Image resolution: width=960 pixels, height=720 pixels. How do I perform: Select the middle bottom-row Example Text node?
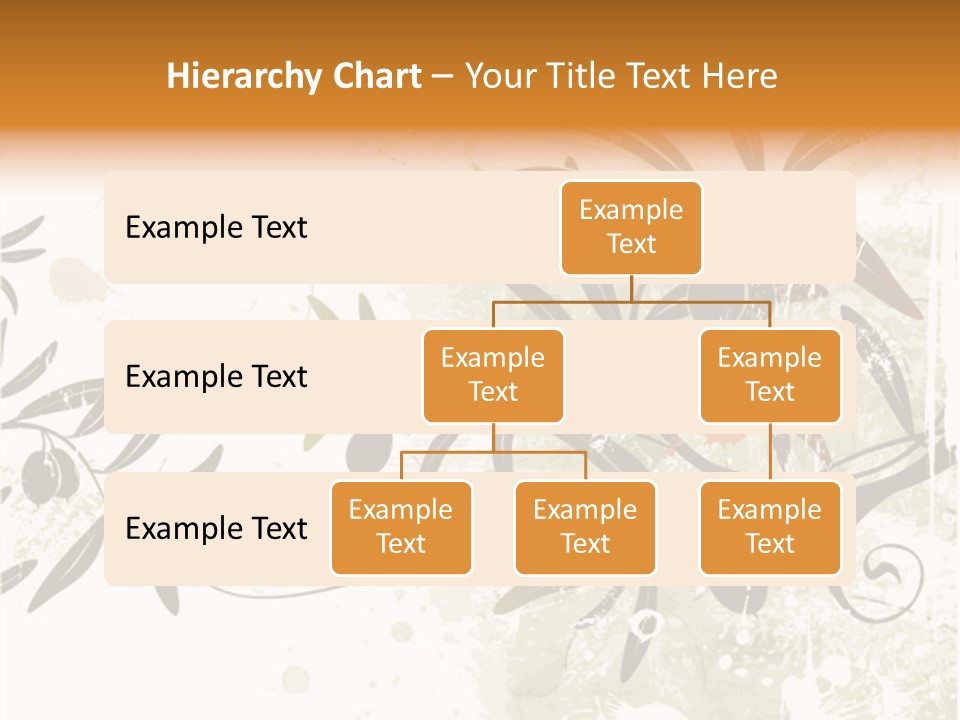585,528
